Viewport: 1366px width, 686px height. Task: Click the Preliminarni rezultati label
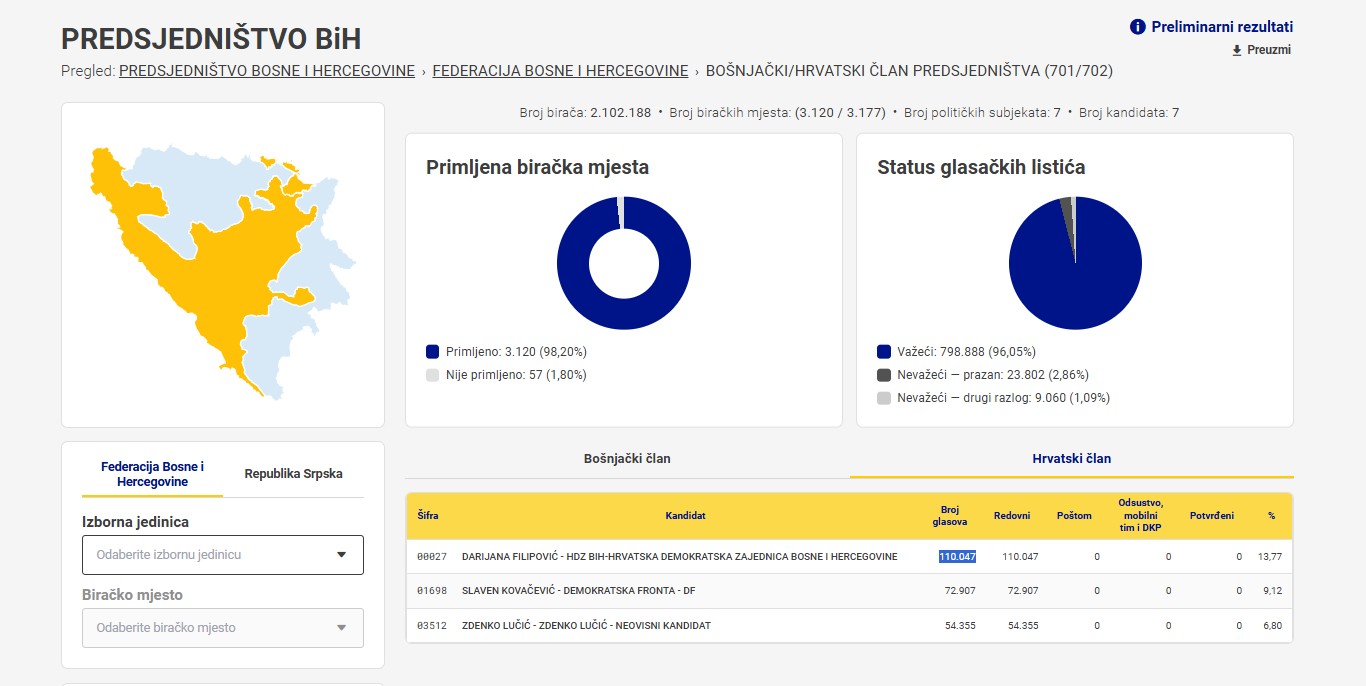[1222, 27]
